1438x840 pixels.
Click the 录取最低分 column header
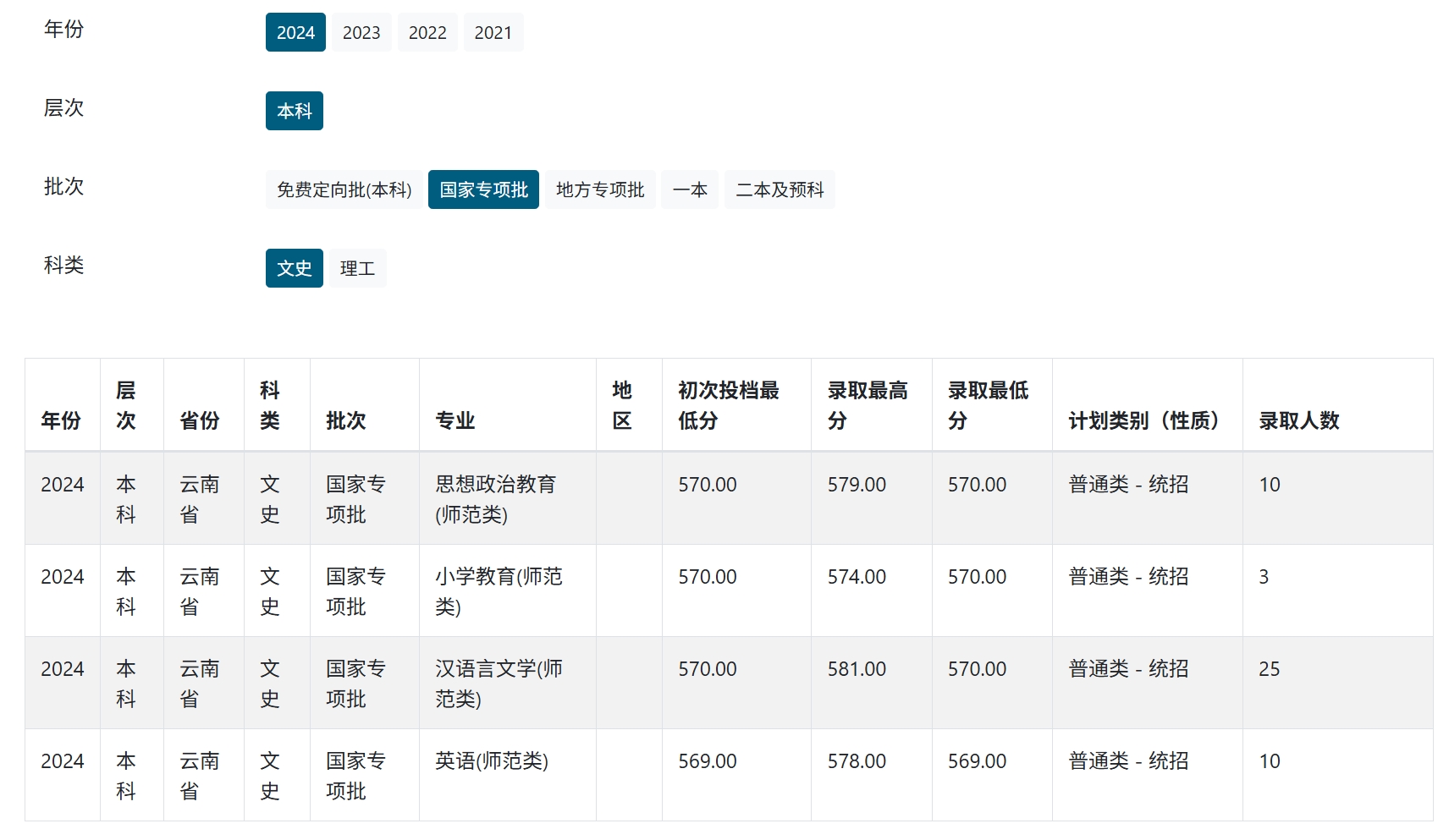988,405
